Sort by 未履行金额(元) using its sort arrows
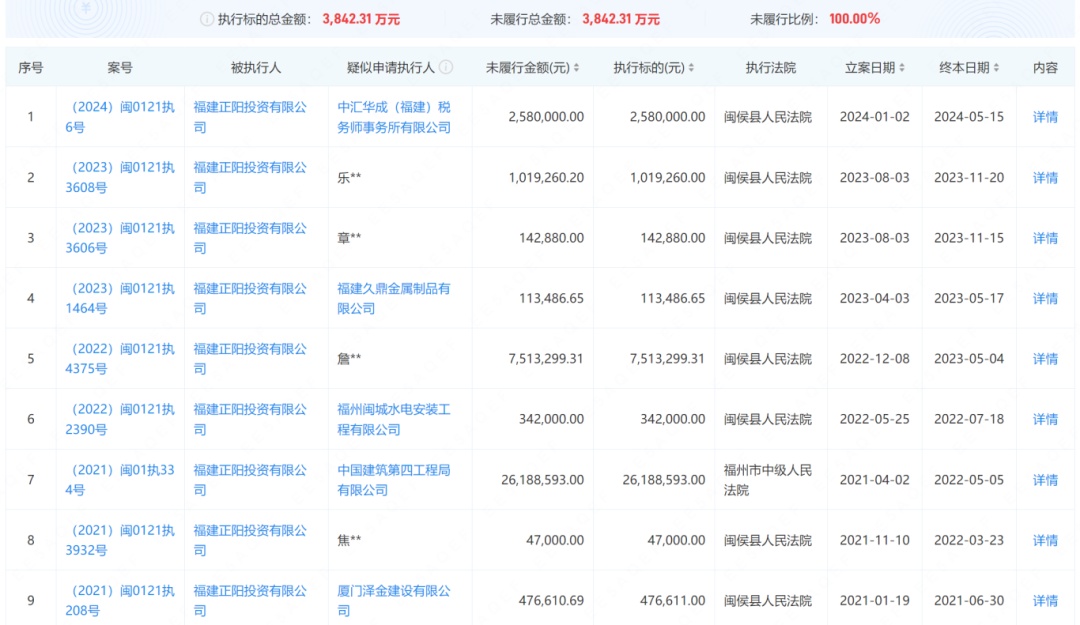The image size is (1080, 625). tap(576, 68)
